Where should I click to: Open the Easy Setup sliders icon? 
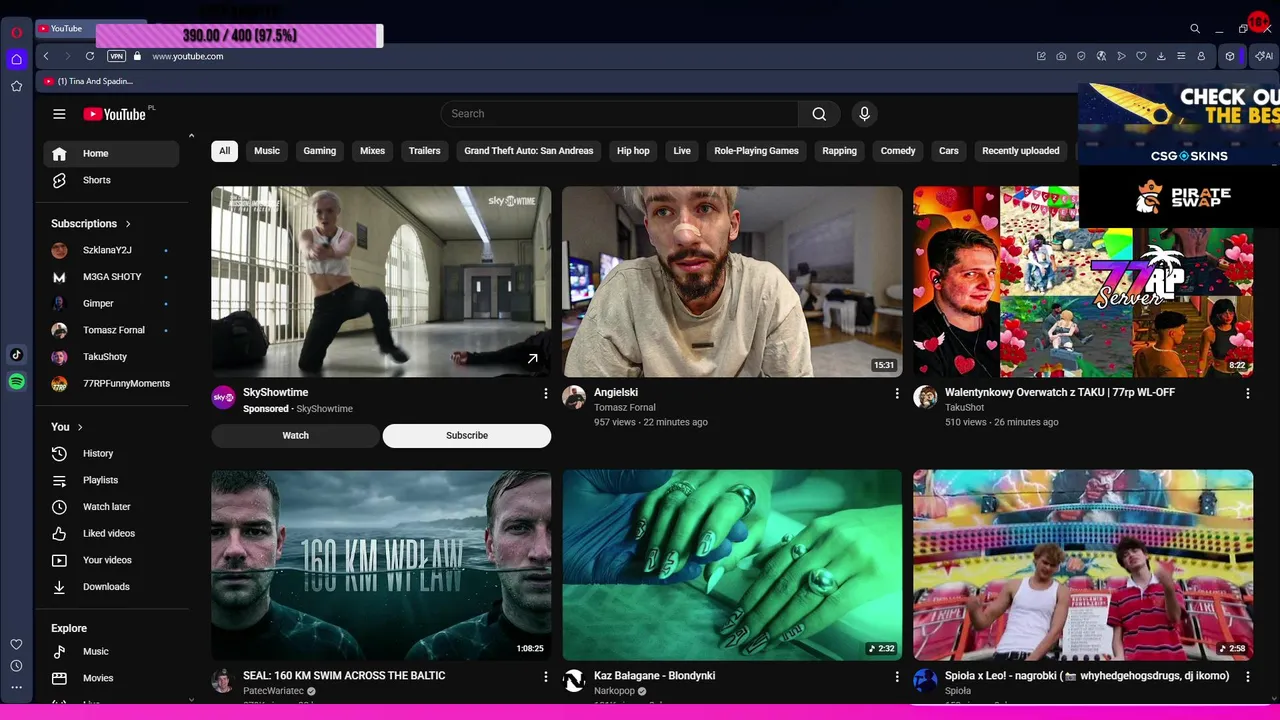click(1181, 56)
